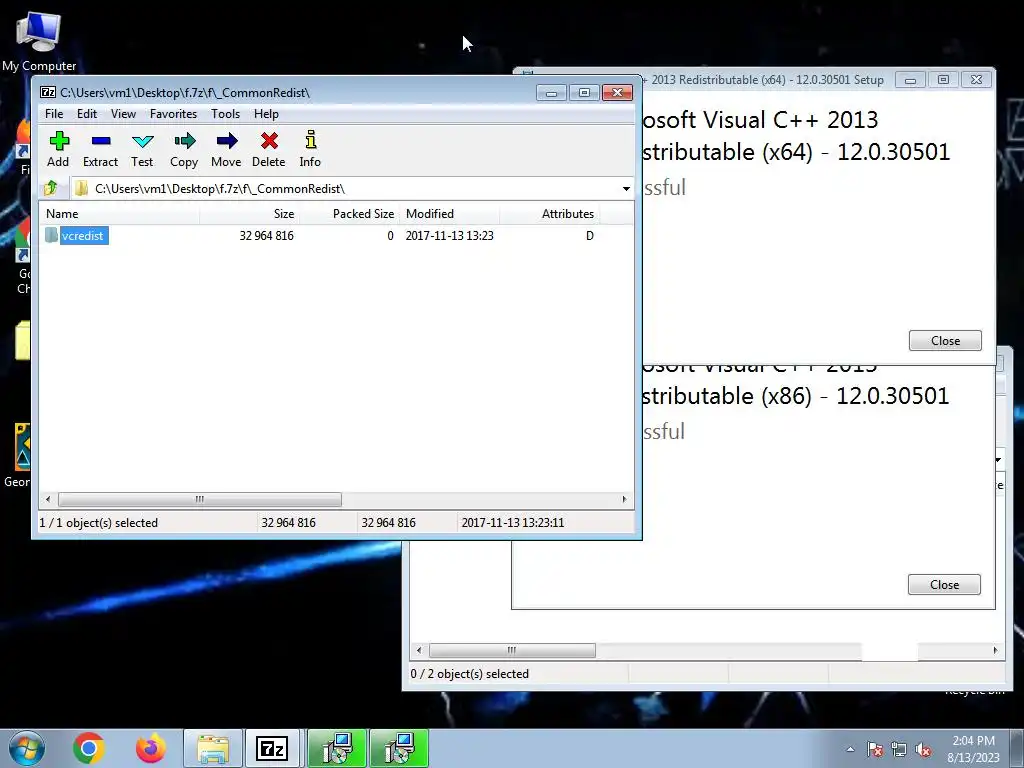Click the Move toolbar icon
This screenshot has width=1024, height=768.
click(226, 149)
